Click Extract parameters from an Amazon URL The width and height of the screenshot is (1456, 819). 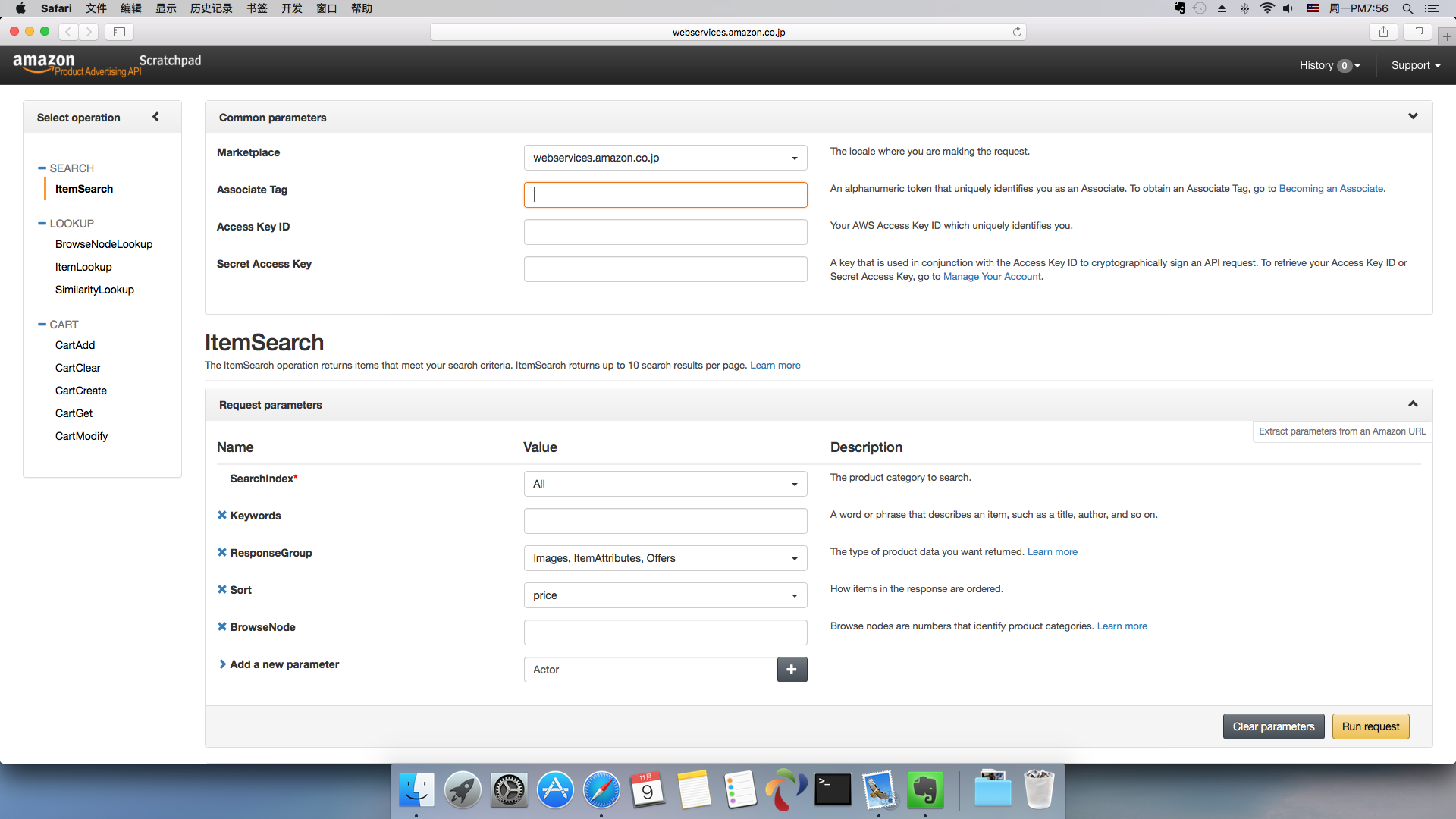click(1342, 431)
